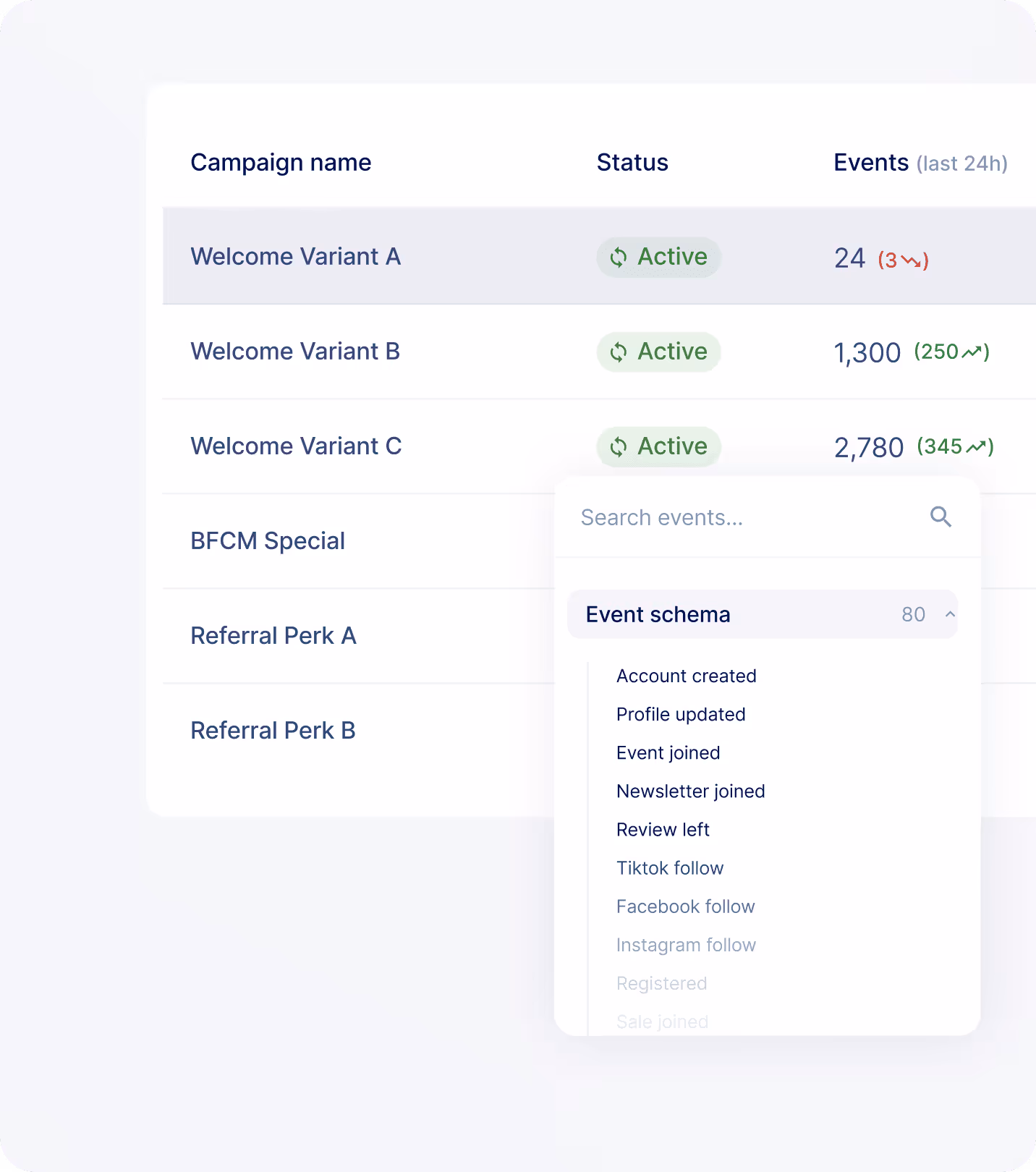
Task: Open Referral Perk A campaign
Action: point(273,636)
